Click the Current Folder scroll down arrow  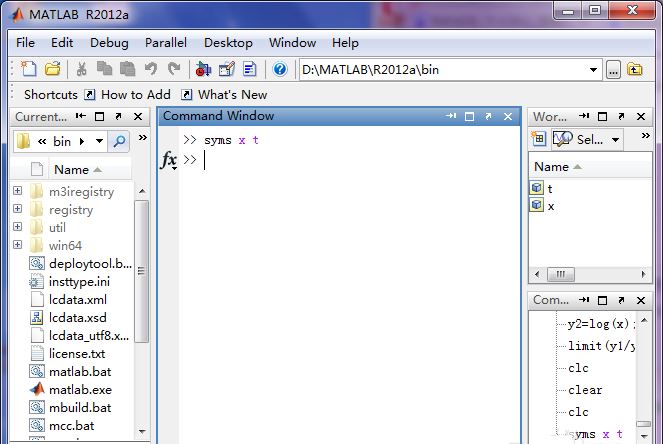(x=142, y=432)
